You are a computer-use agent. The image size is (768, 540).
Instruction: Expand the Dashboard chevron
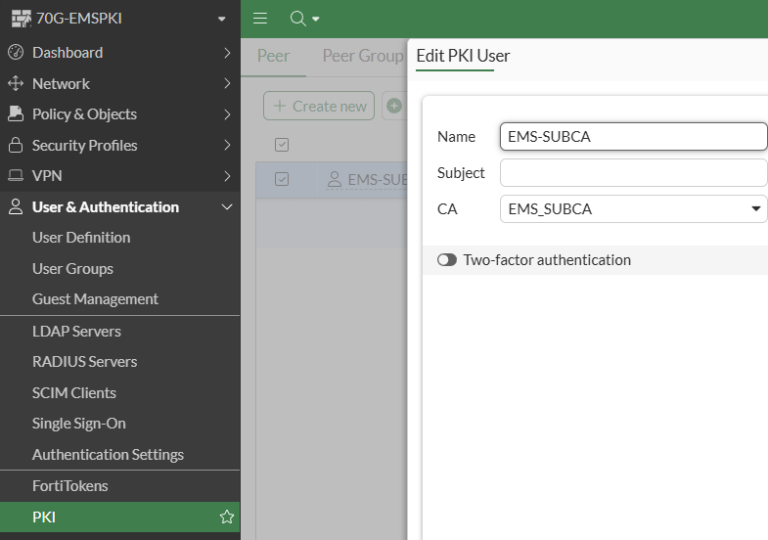click(x=227, y=53)
